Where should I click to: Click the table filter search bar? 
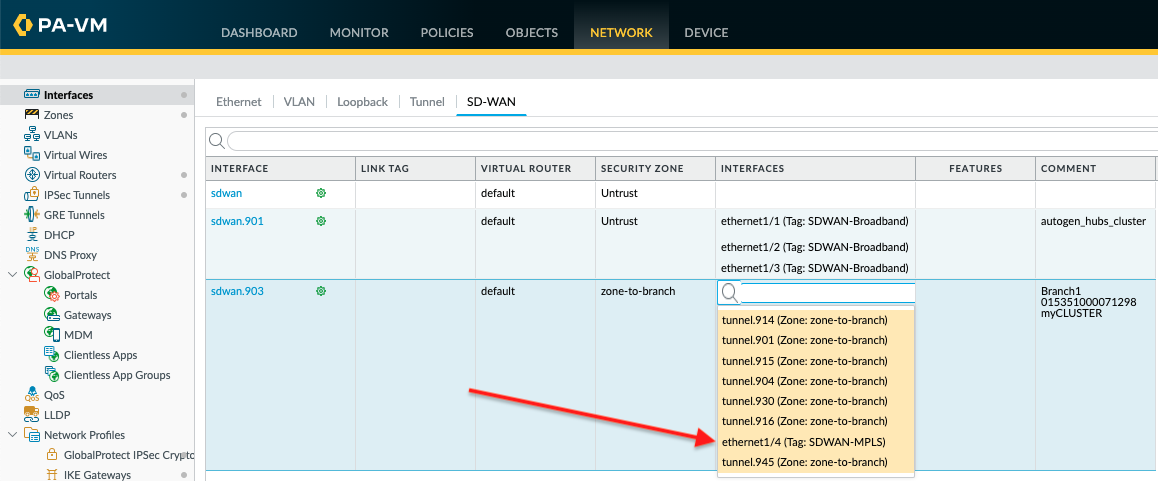(690, 141)
